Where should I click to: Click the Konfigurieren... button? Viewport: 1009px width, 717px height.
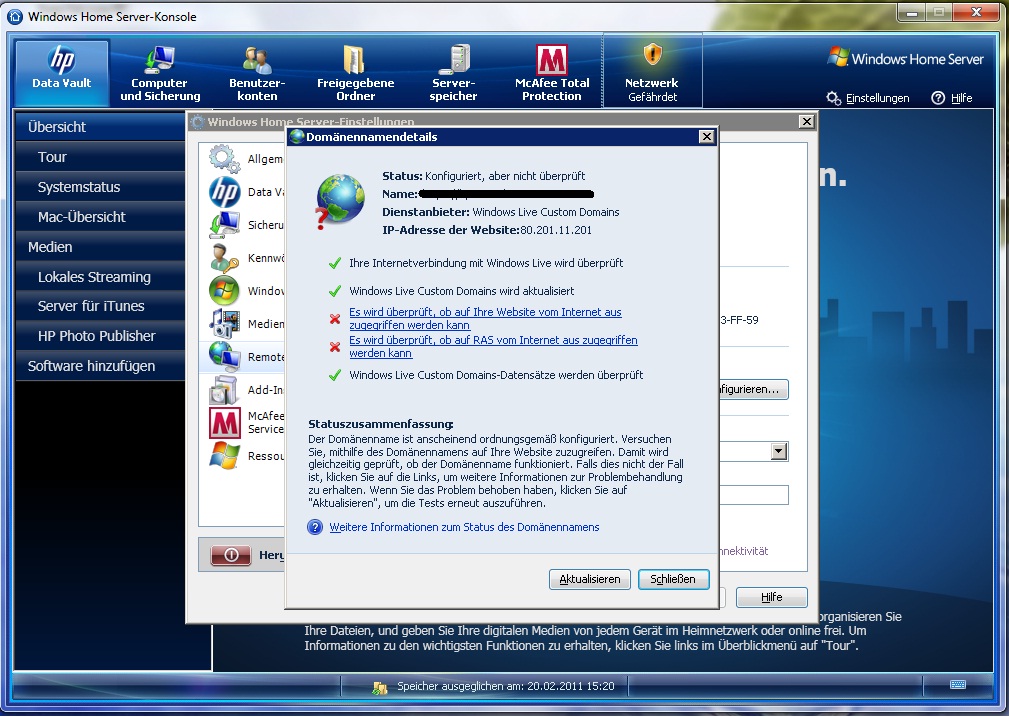753,389
